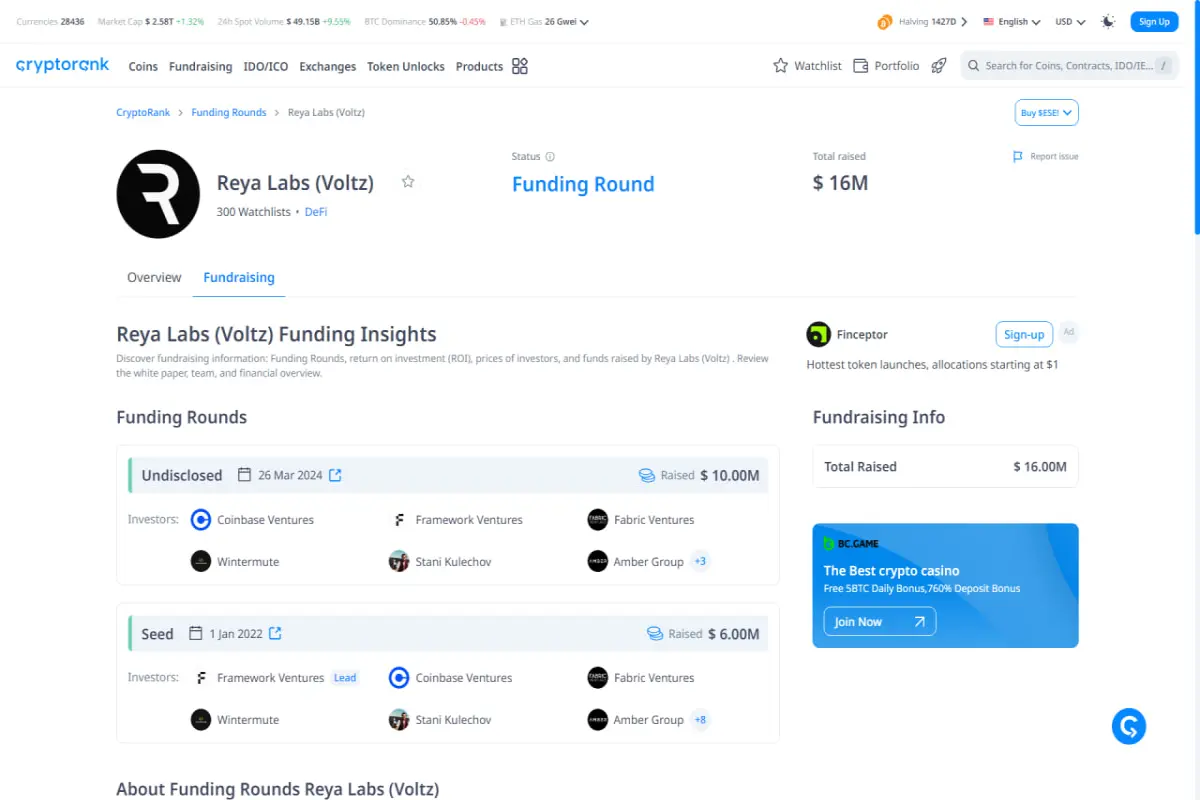
Task: Click the Funding Round status link
Action: [583, 184]
